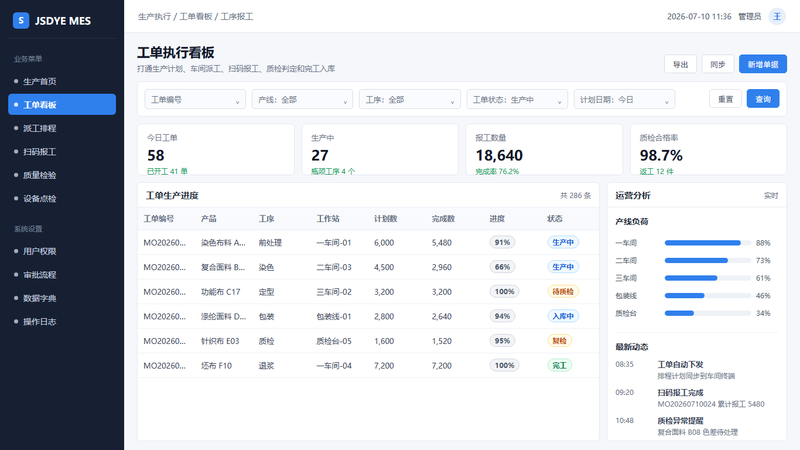This screenshot has height=450, width=800.
Task: Click the 导出 button
Action: pyautogui.click(x=680, y=64)
